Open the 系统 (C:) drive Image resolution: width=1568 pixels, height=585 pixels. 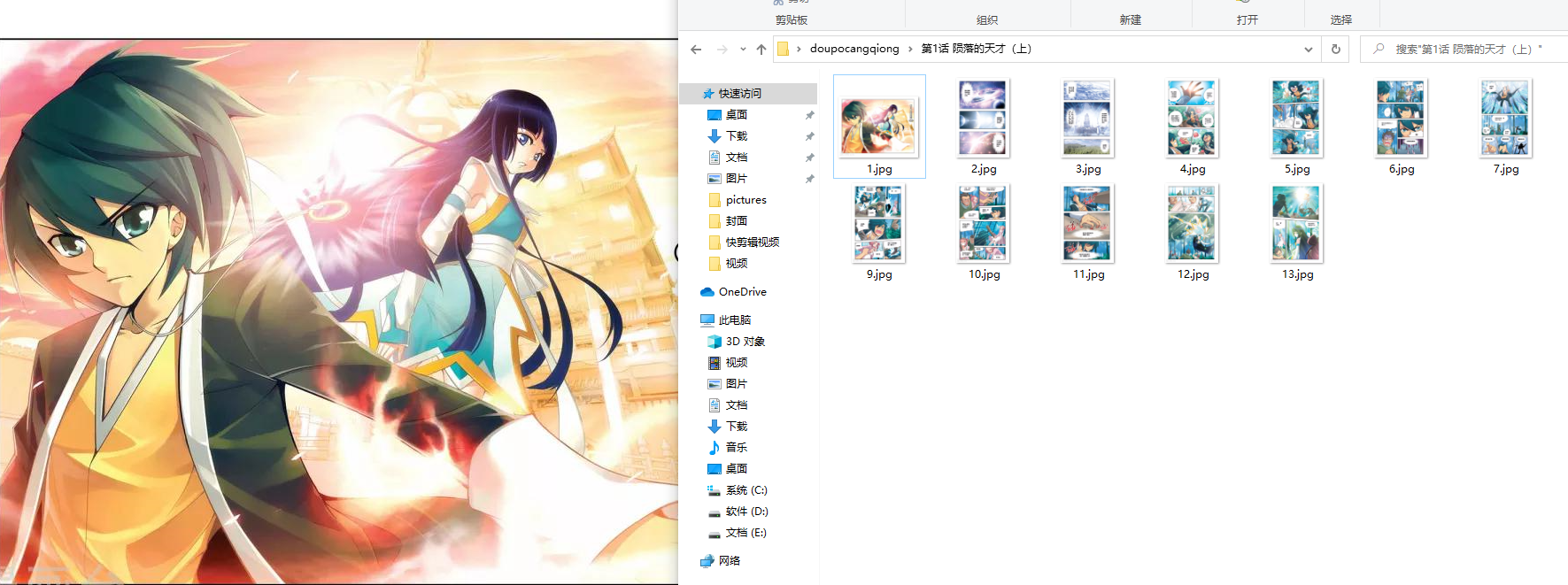tap(746, 490)
